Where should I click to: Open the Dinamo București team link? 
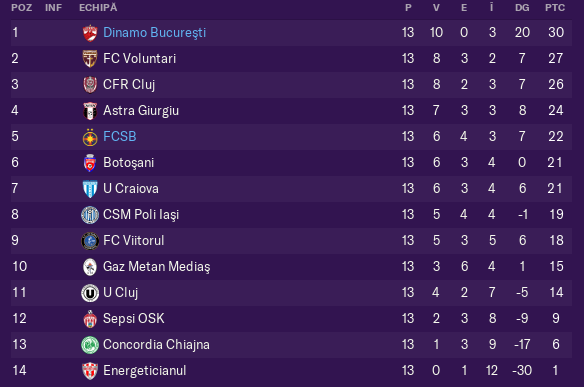click(154, 33)
